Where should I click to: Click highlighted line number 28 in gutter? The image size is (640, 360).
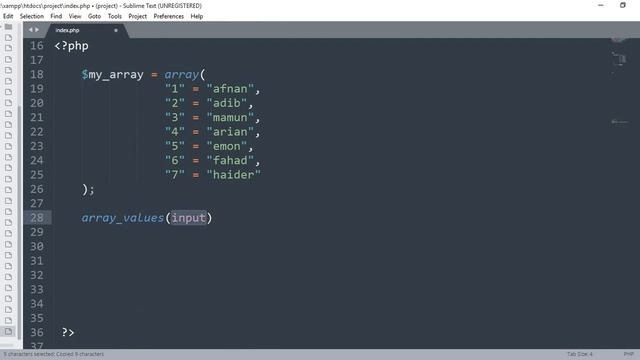pos(37,218)
